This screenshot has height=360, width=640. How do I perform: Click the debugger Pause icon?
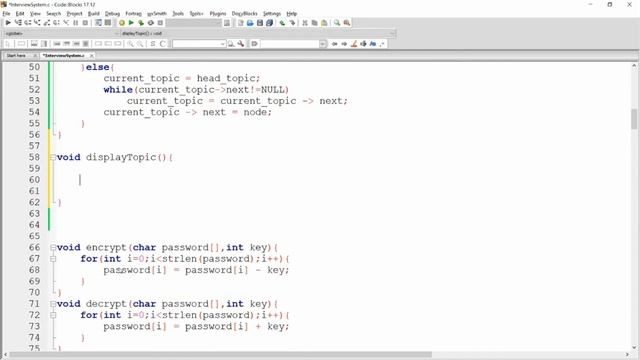point(76,23)
